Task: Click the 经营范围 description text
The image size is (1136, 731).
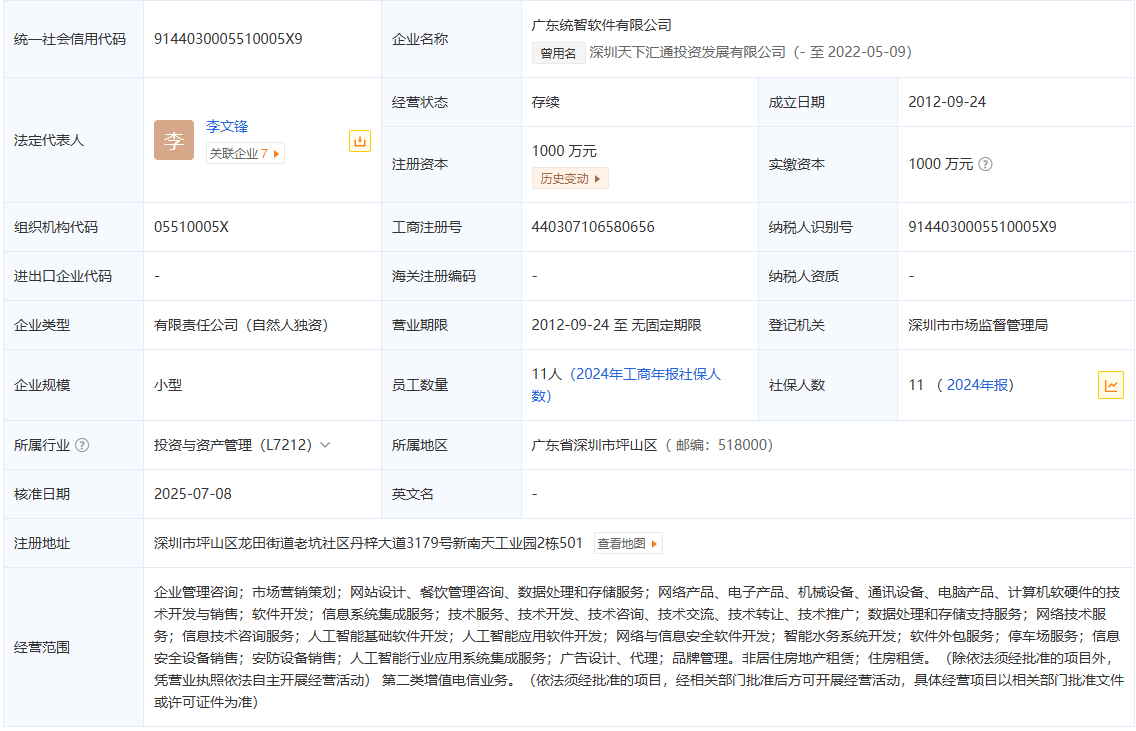Action: pyautogui.click(x=636, y=647)
